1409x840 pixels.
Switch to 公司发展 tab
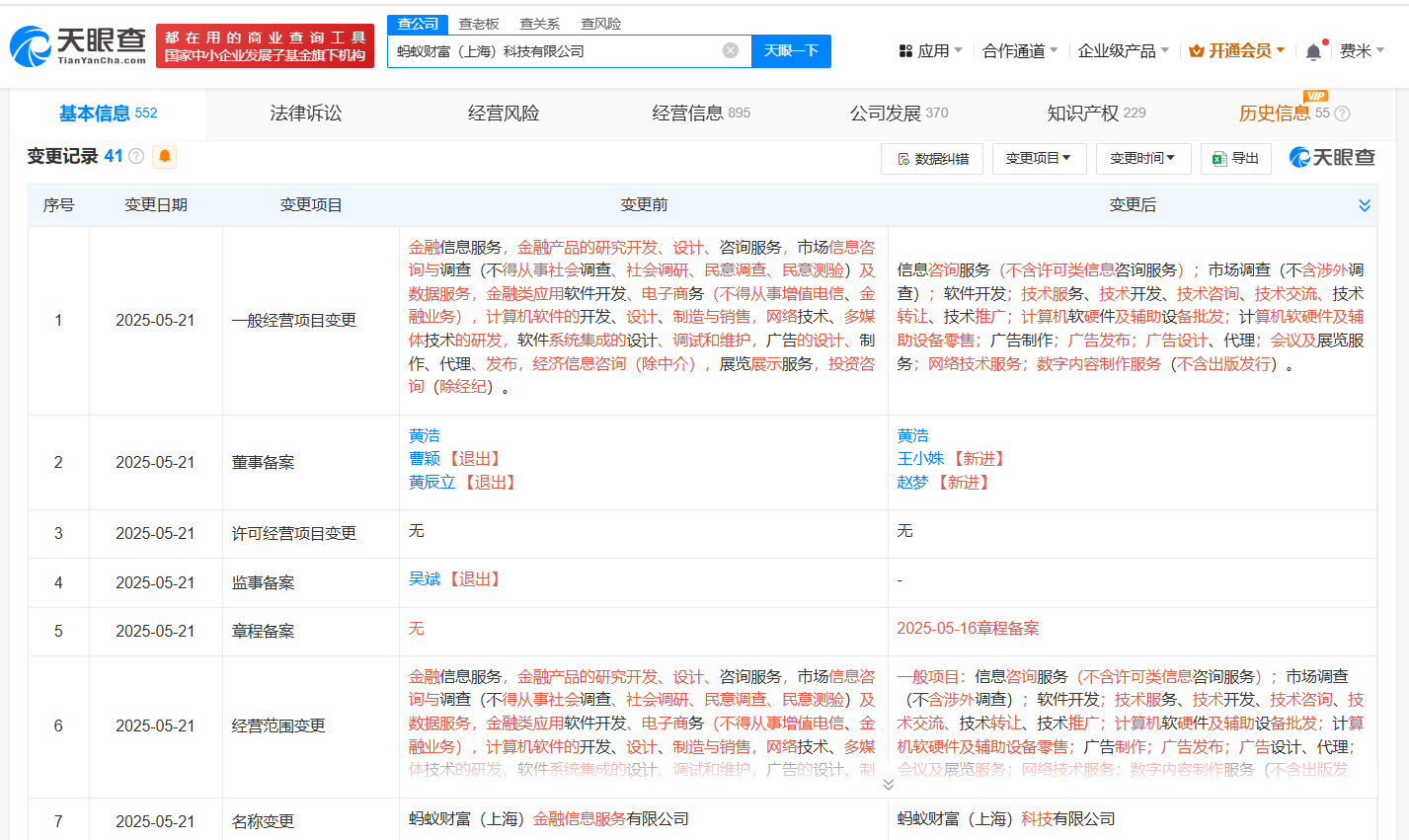[899, 114]
